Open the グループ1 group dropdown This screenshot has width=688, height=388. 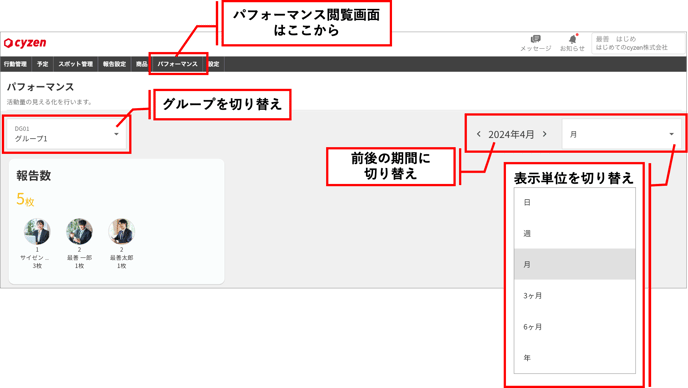67,134
